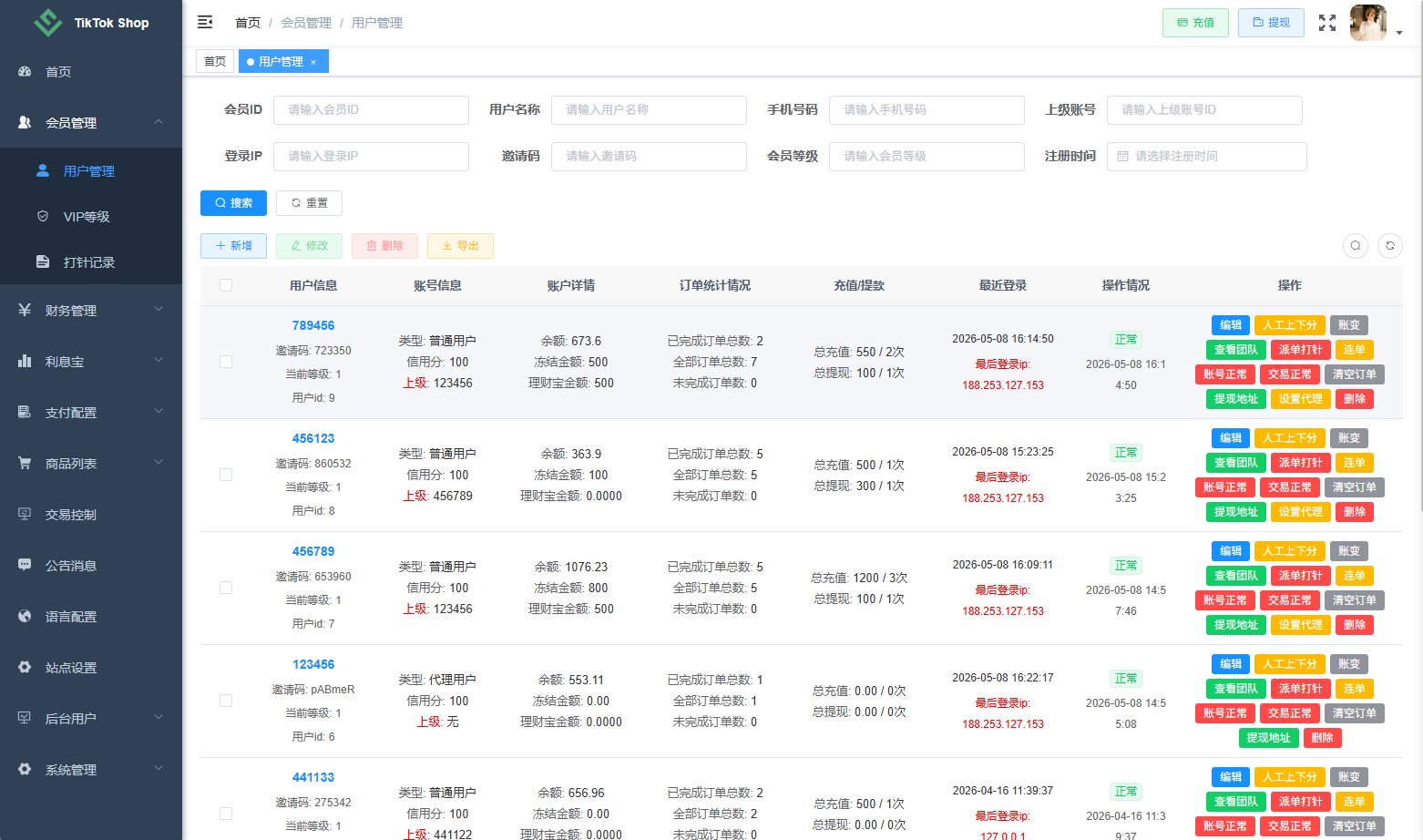Viewport: 1423px width, 840px height.
Task: Click the 公告消息 sidebar icon
Action: coord(25,565)
